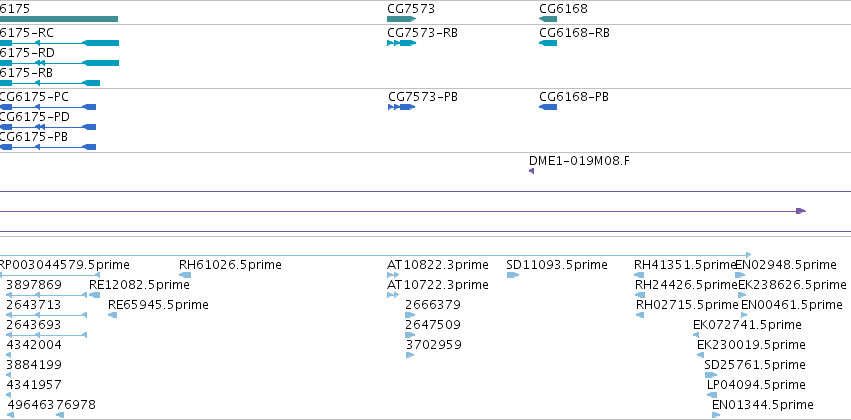Click the RH61026.5prime EST glyph
The image size is (851, 420).
185,275
